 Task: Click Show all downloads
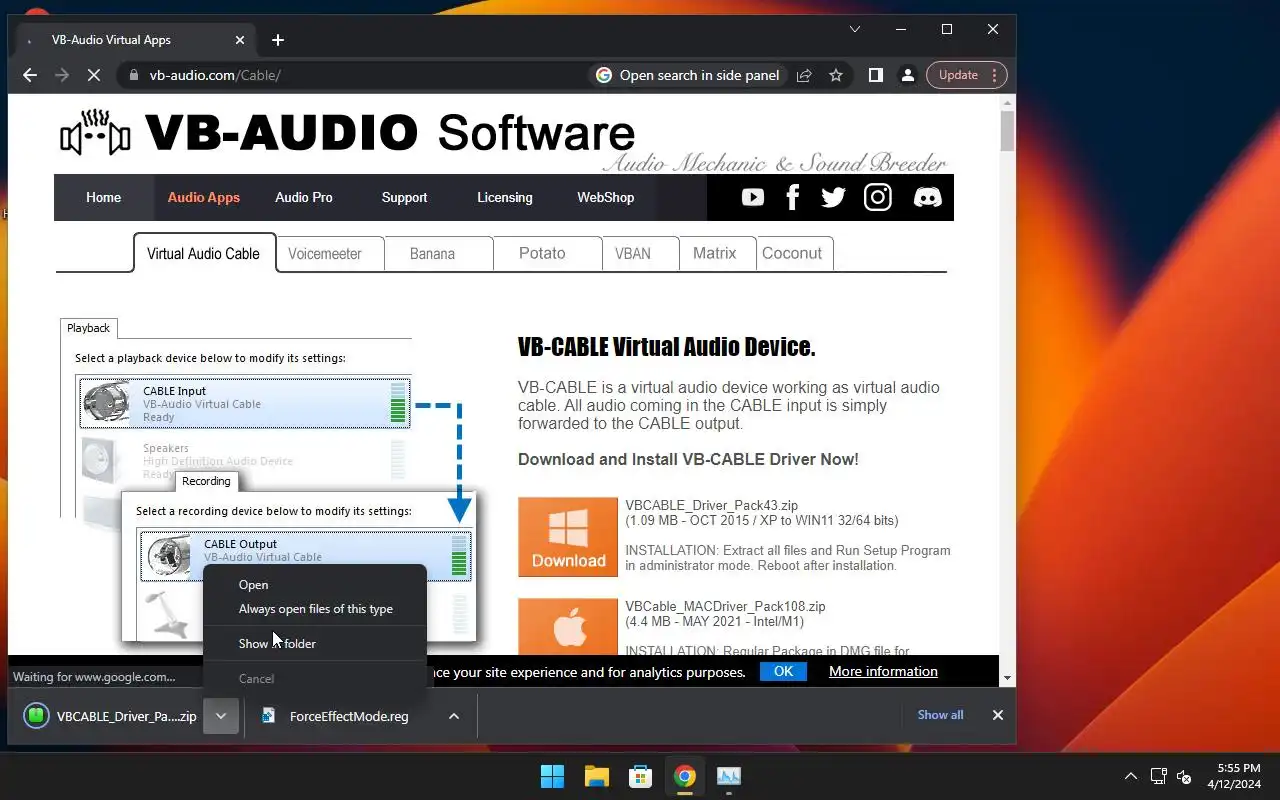(940, 715)
